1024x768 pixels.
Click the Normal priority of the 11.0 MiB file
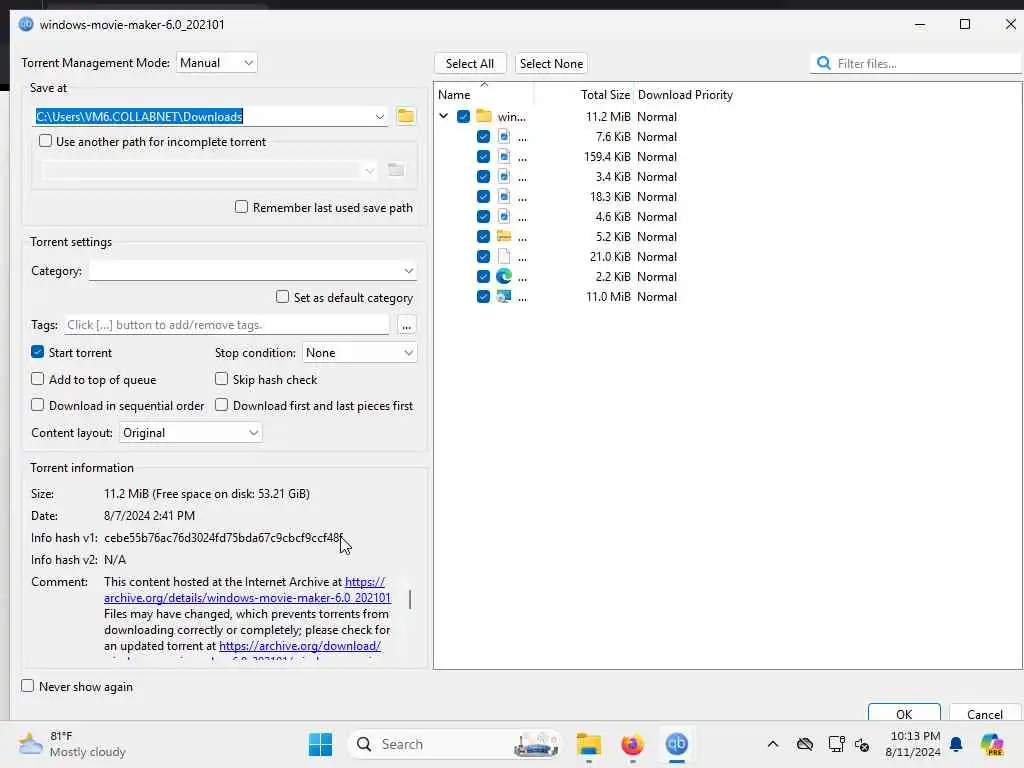656,296
